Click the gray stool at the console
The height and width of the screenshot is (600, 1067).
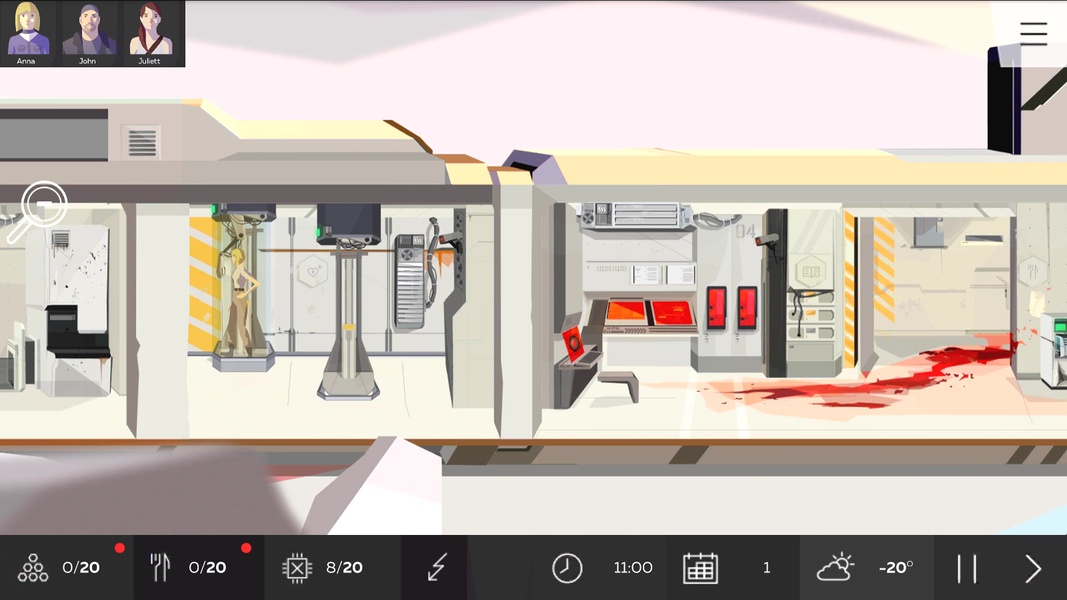[619, 385]
